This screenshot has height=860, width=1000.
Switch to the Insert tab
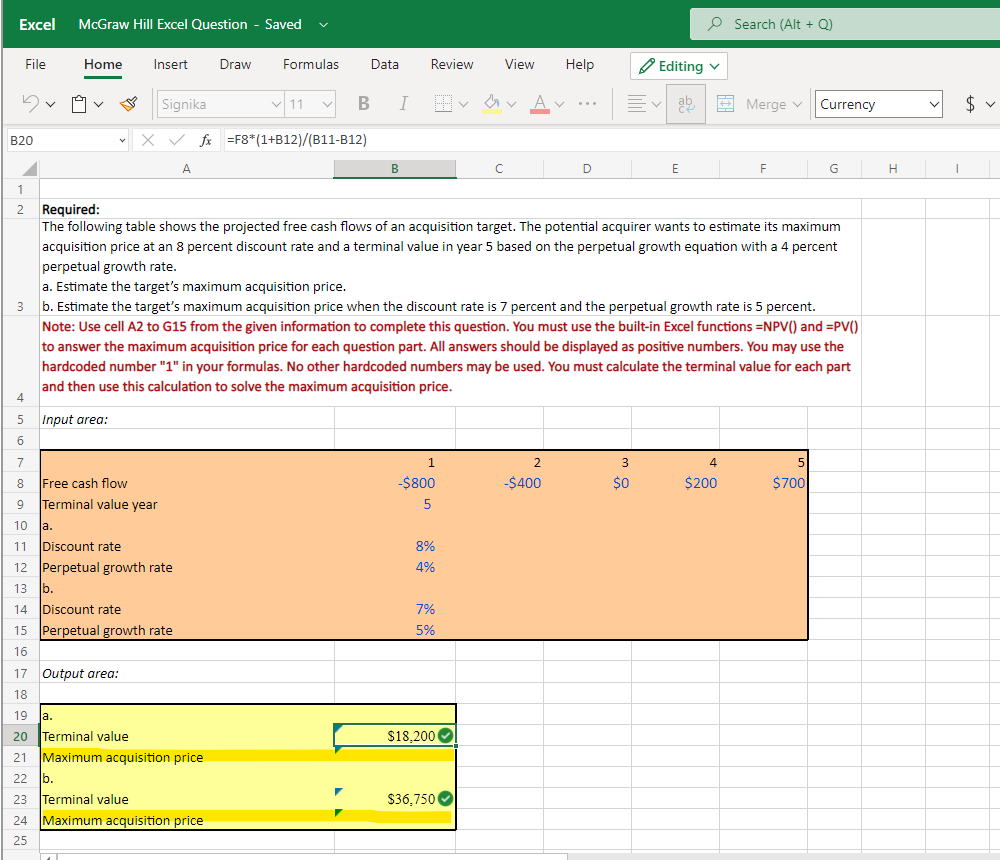(x=170, y=64)
